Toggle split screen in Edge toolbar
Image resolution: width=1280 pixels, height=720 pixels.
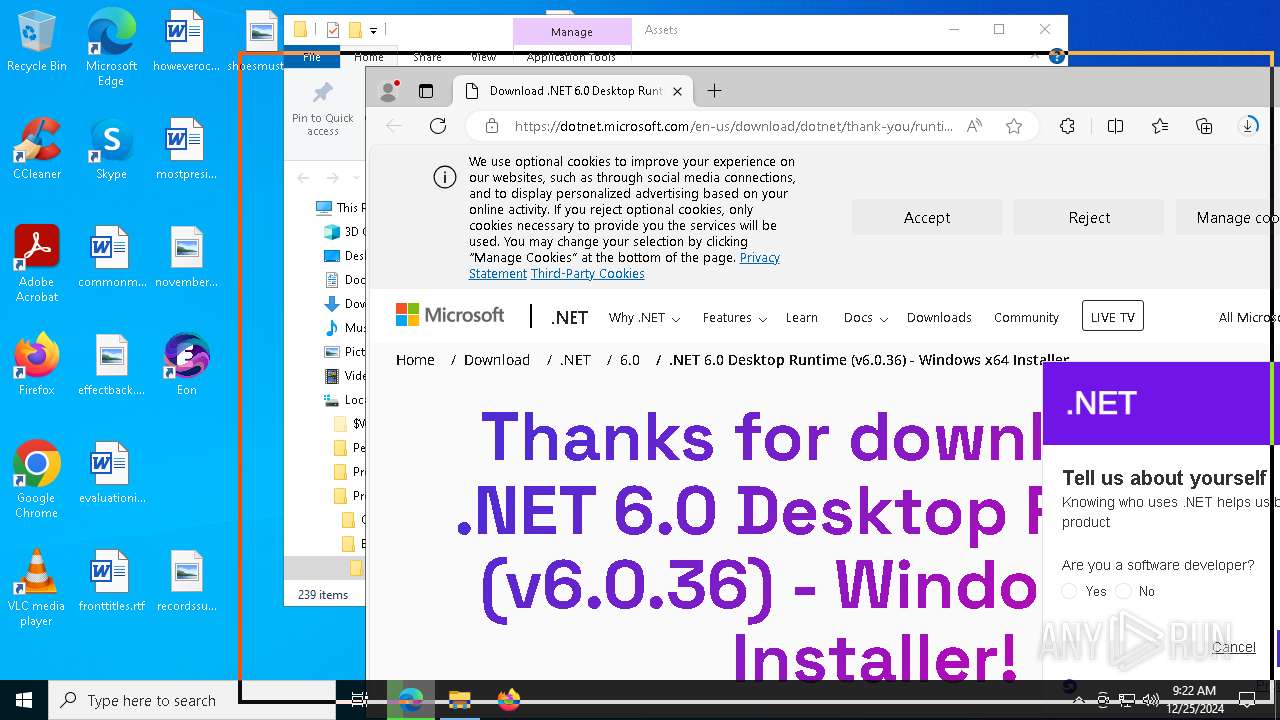(1116, 126)
